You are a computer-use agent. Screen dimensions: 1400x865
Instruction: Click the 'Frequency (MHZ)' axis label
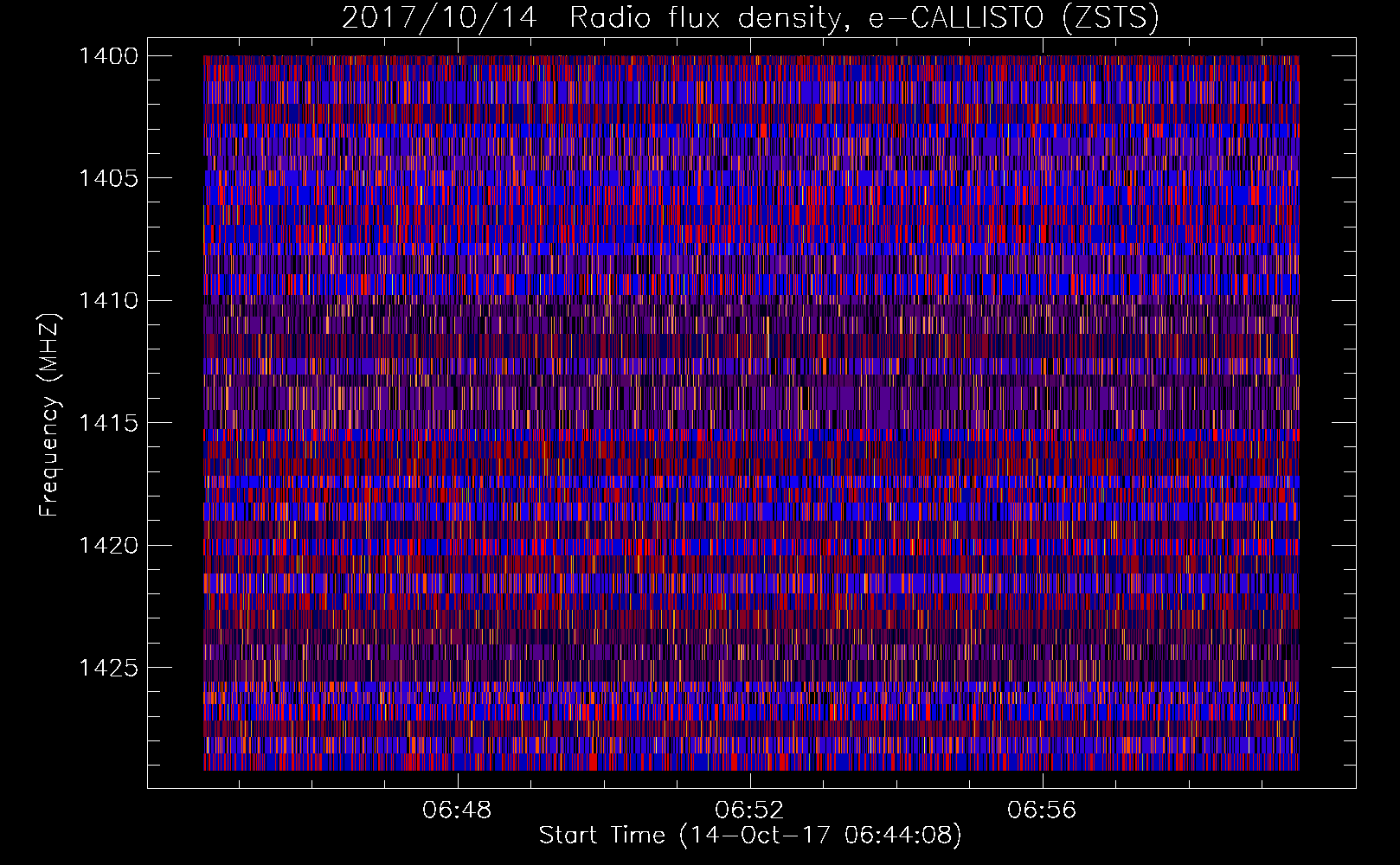pos(49,415)
